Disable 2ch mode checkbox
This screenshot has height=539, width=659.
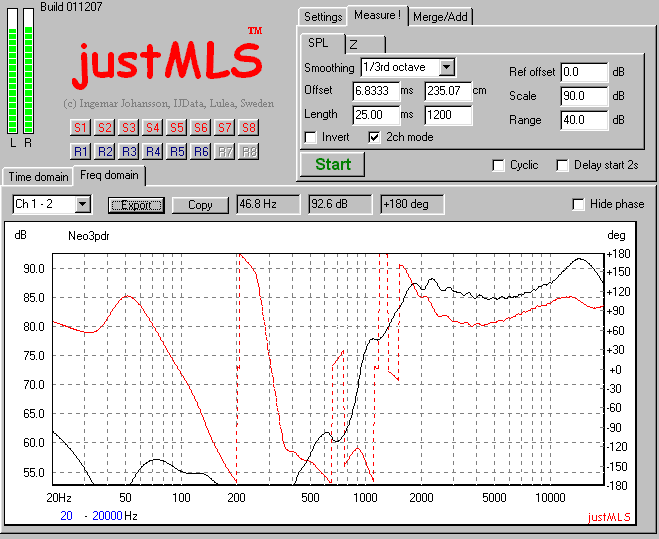click(x=374, y=137)
